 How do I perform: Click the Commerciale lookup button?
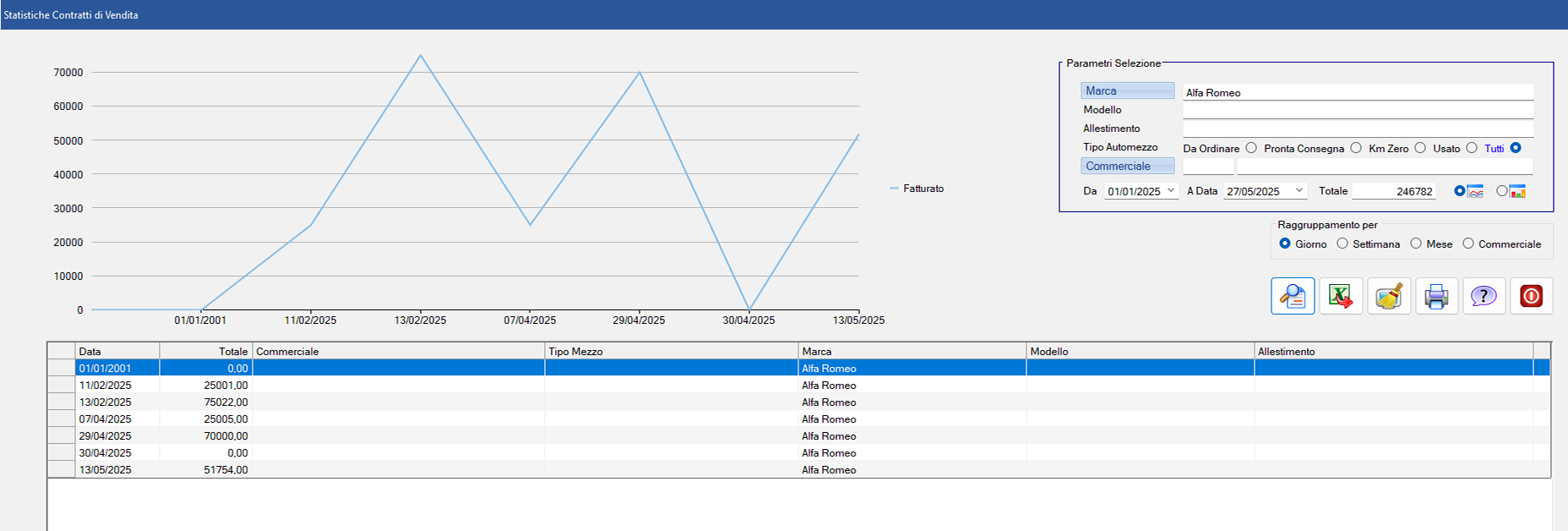coord(1127,166)
